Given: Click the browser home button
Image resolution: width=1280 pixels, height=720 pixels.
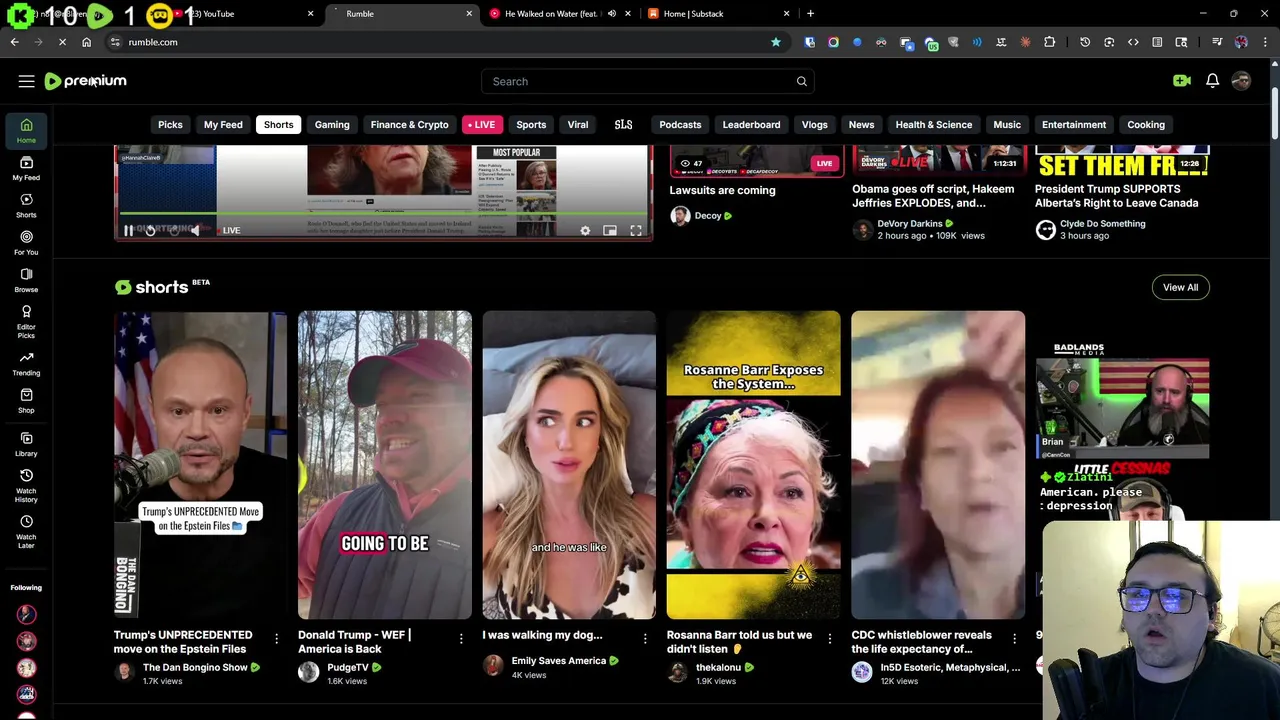Looking at the screenshot, I should click(86, 42).
